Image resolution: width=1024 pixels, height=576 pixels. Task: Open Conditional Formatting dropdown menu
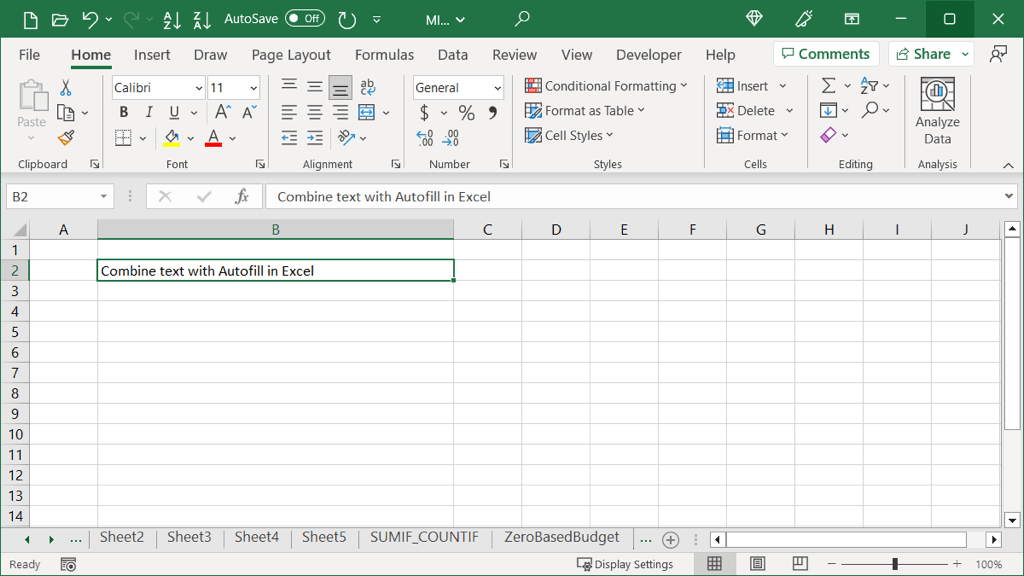(x=606, y=86)
